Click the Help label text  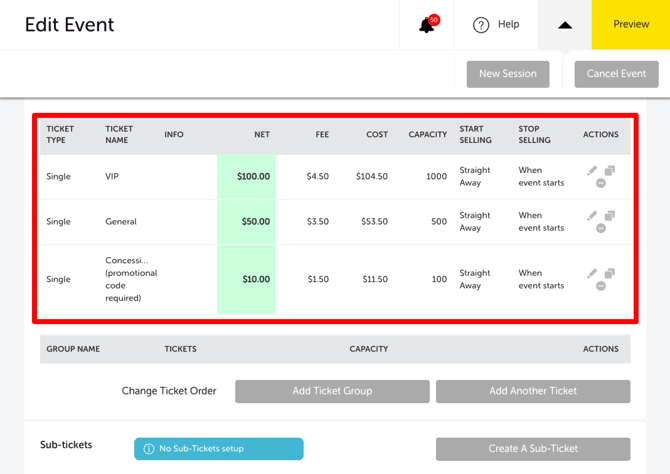(x=508, y=24)
